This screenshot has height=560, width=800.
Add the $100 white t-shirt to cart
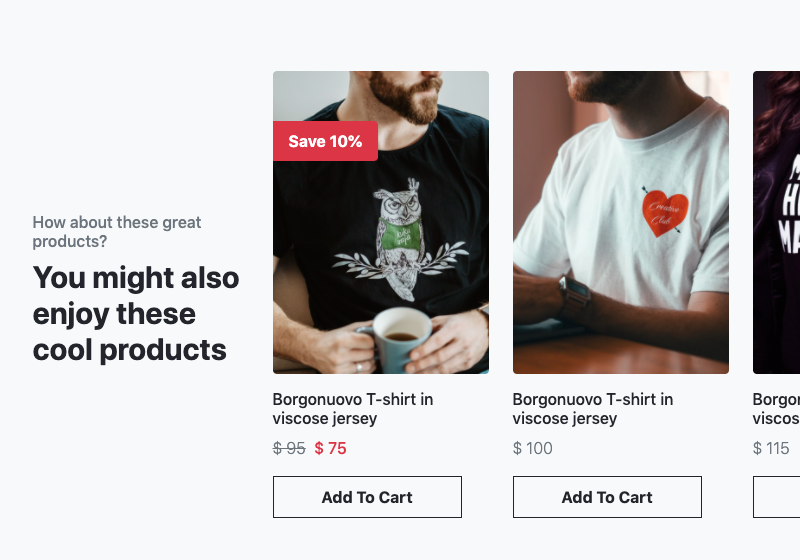coord(607,497)
